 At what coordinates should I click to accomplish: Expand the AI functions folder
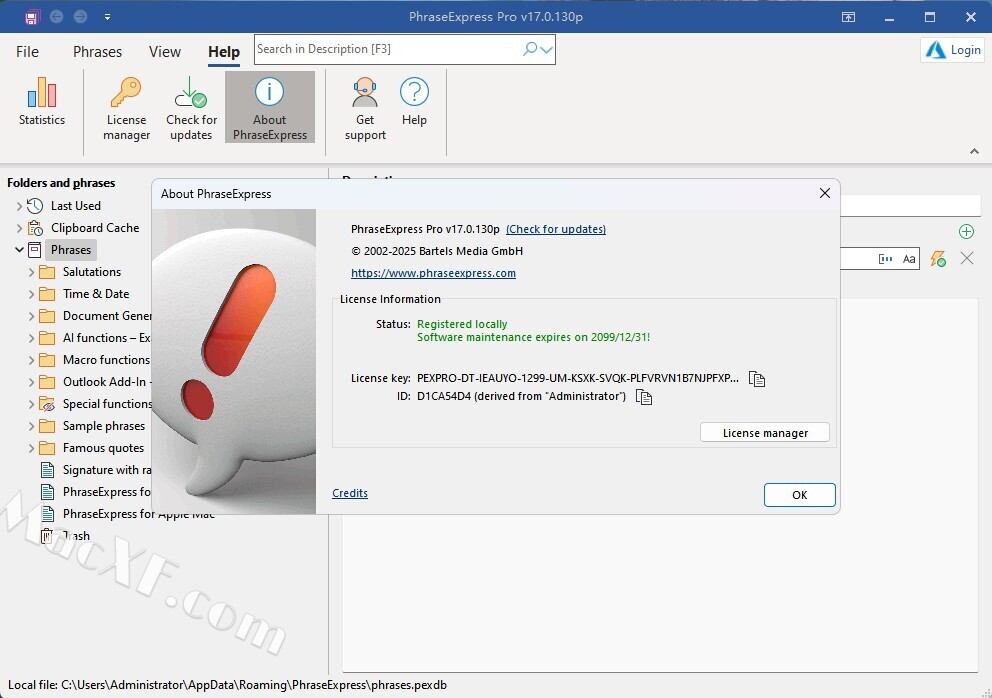tap(31, 338)
